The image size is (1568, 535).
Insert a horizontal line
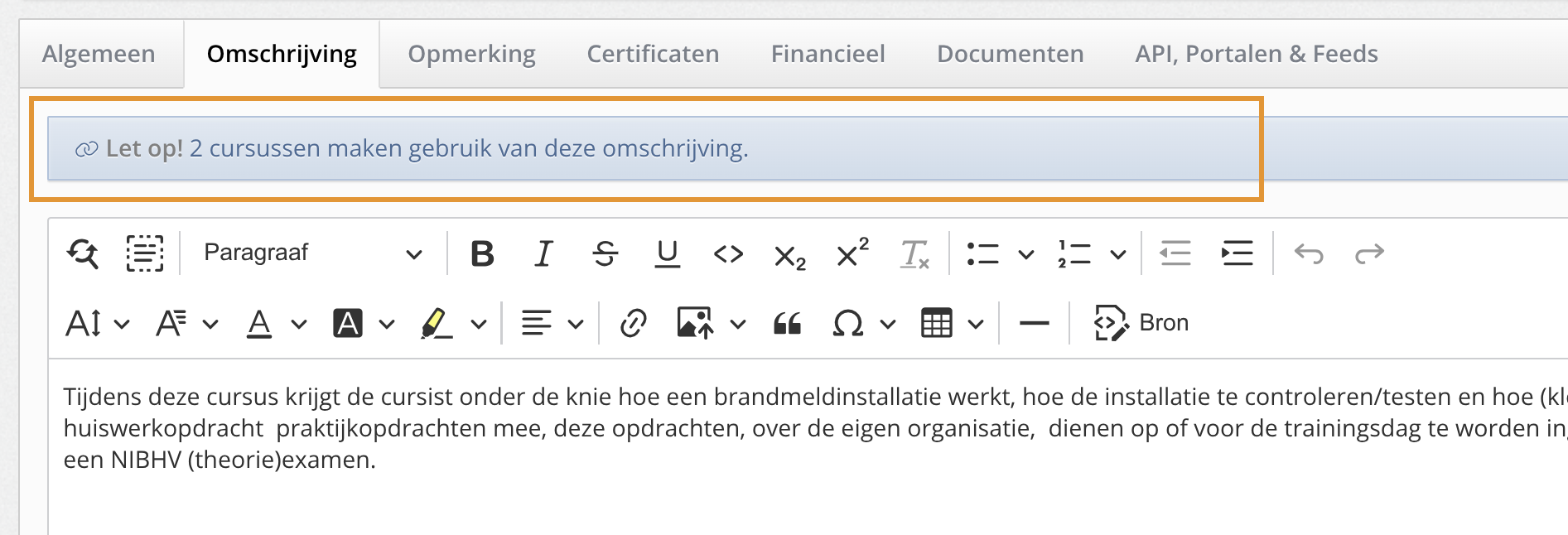click(x=1034, y=323)
